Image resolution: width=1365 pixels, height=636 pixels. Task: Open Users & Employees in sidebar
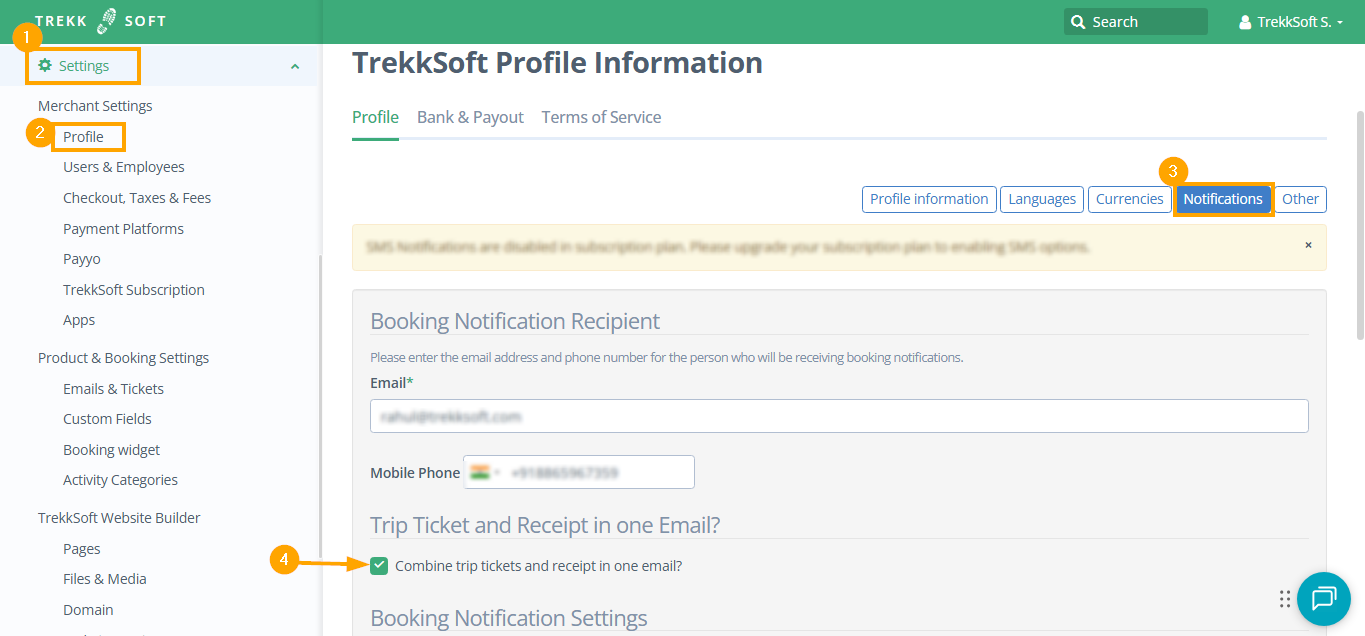[124, 167]
